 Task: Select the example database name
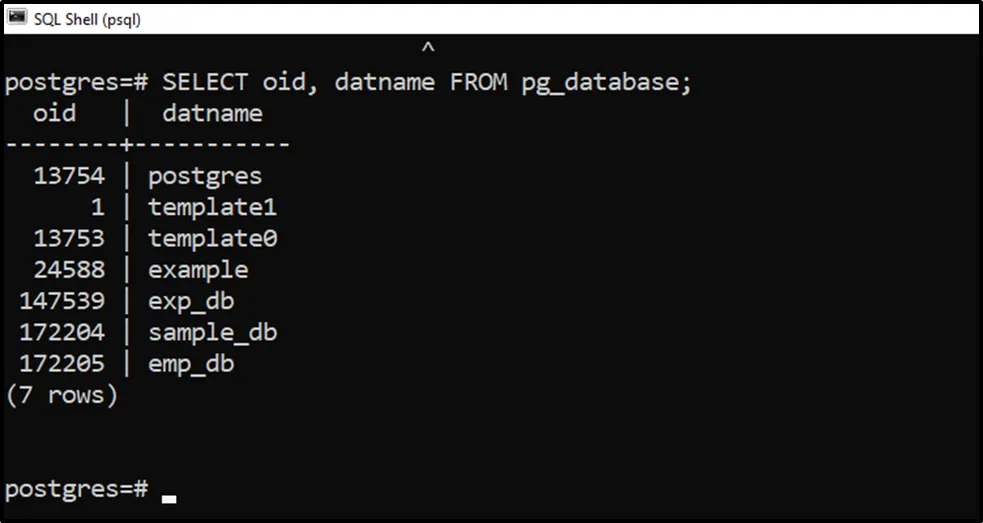[x=198, y=270]
